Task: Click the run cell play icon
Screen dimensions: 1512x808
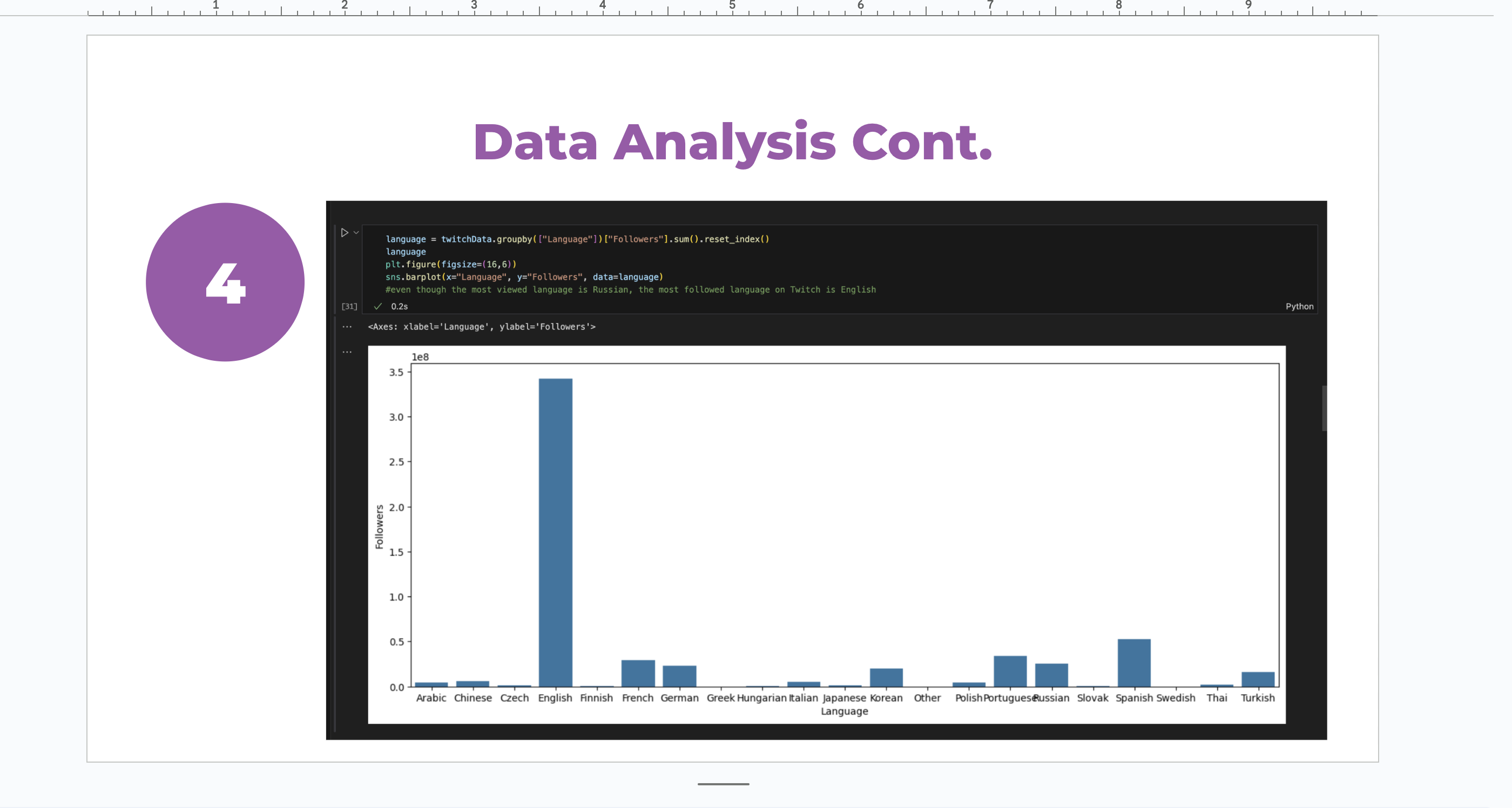Action: click(345, 233)
